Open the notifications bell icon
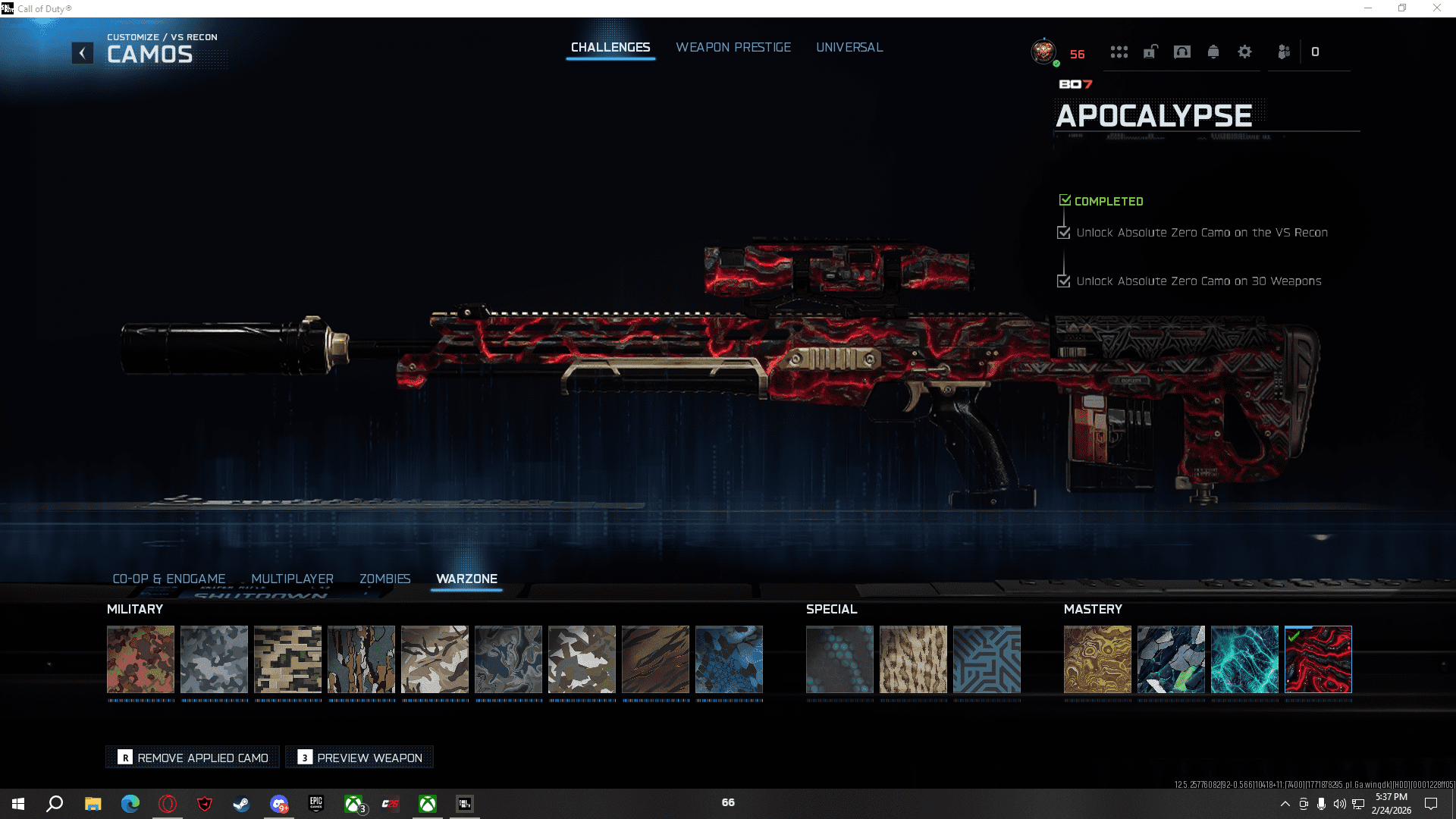 point(1213,52)
